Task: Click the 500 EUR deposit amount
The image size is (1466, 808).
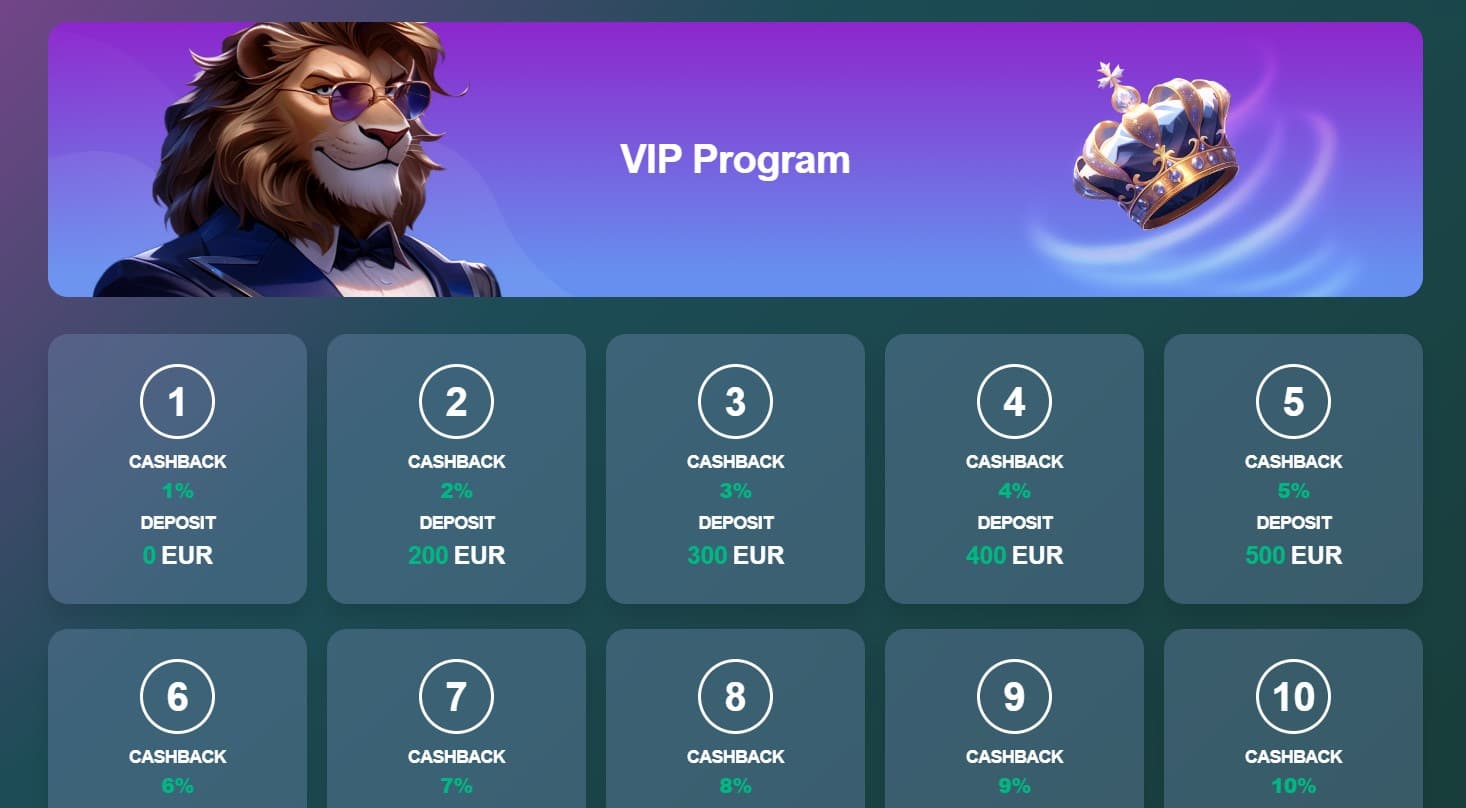Action: coord(1293,555)
